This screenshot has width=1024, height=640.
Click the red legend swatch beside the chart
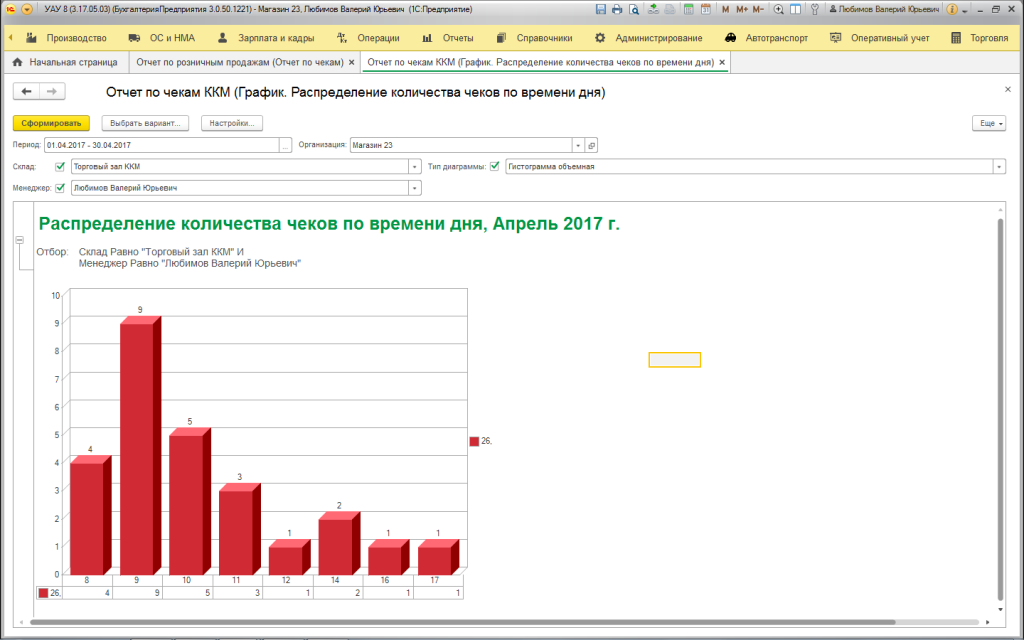474,441
